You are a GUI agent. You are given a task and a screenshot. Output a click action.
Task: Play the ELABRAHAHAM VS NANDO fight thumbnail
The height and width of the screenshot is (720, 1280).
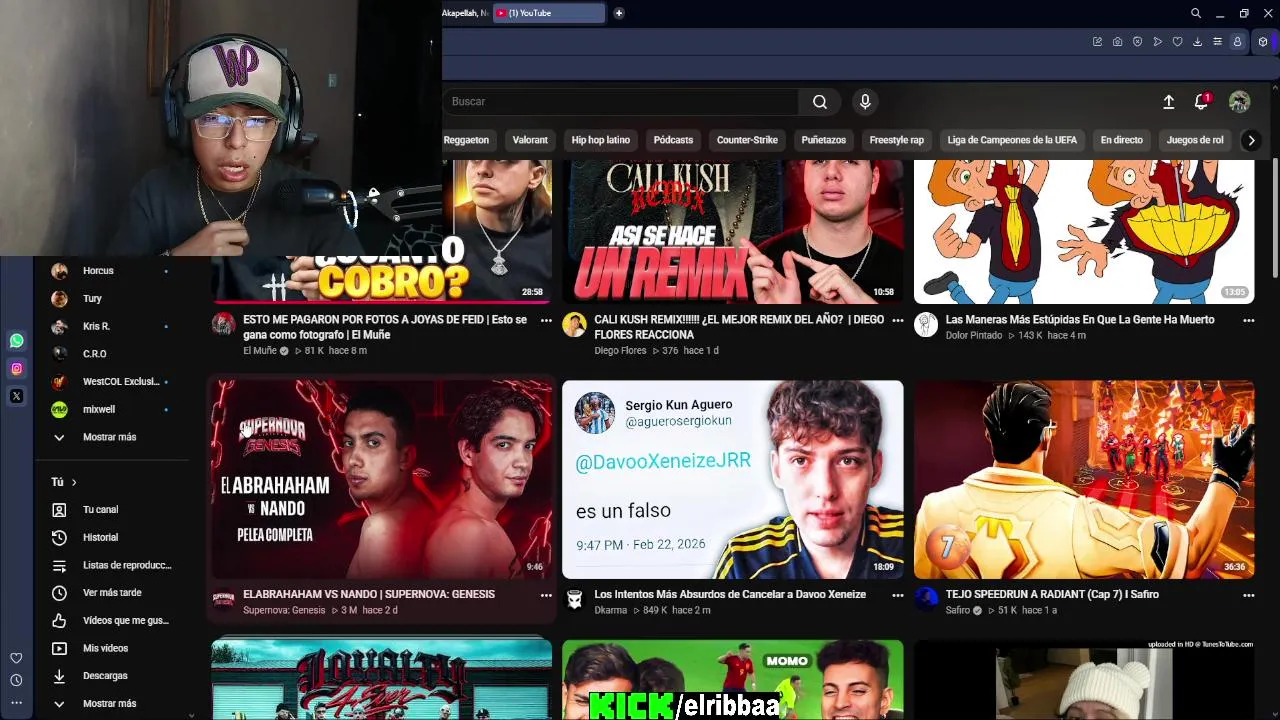pyautogui.click(x=381, y=479)
